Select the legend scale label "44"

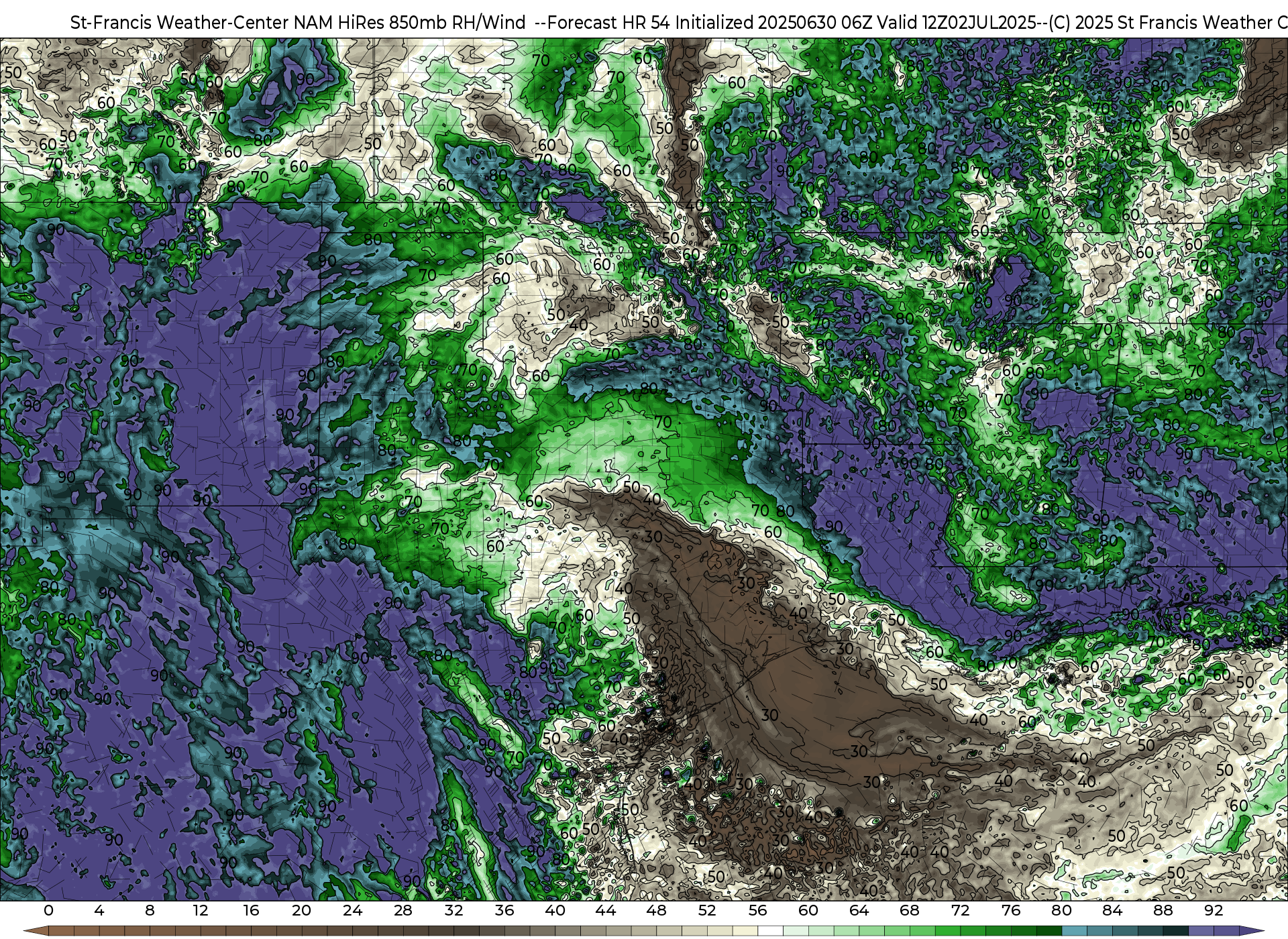pyautogui.click(x=606, y=910)
